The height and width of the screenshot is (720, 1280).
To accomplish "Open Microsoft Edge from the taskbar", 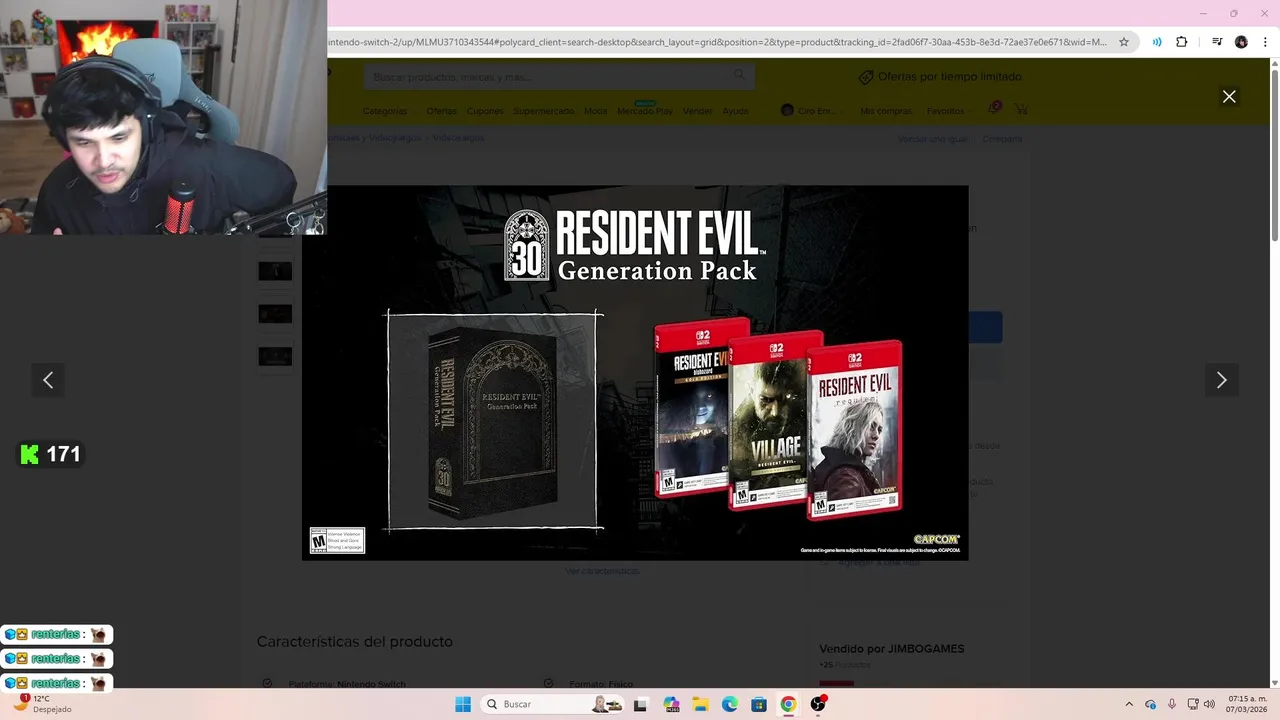I will (730, 704).
